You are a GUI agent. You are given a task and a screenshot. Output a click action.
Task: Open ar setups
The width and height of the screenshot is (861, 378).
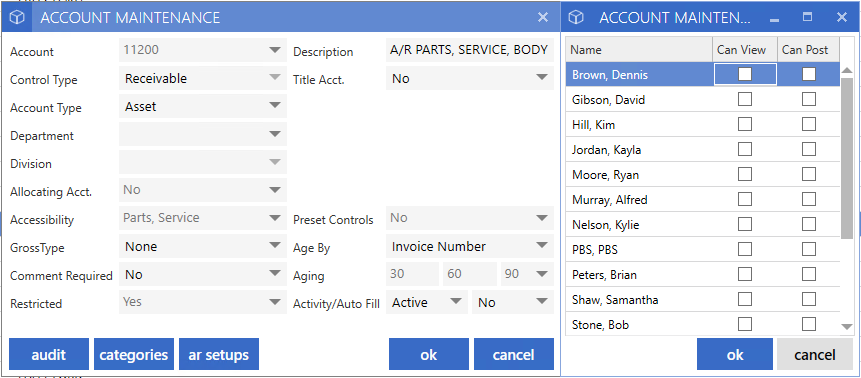[x=219, y=354]
